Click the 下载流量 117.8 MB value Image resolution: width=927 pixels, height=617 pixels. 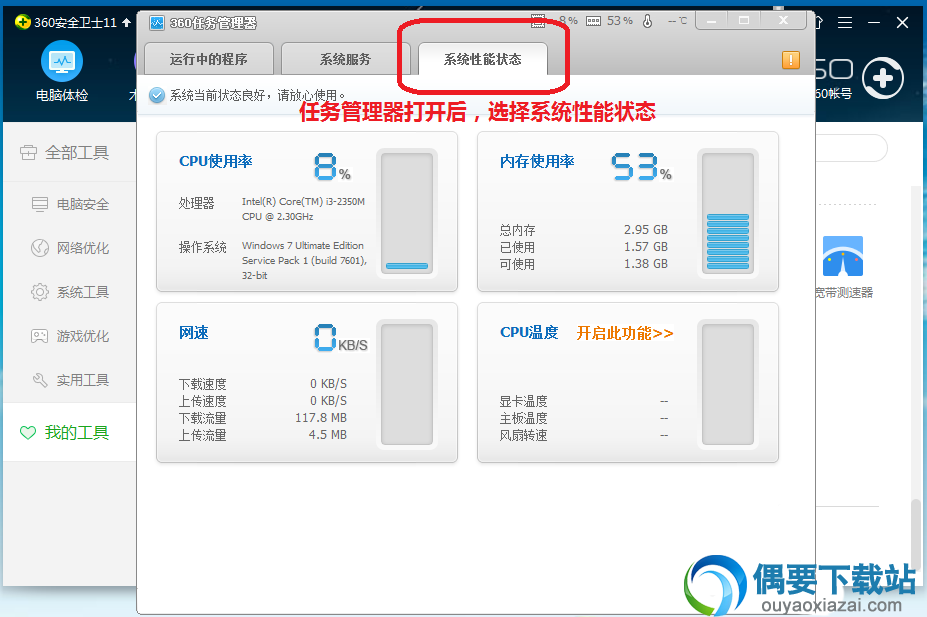tap(321, 418)
